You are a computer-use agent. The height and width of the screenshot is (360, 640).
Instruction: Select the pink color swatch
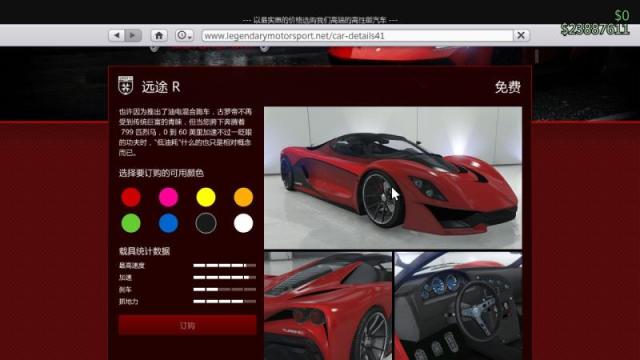168,197
